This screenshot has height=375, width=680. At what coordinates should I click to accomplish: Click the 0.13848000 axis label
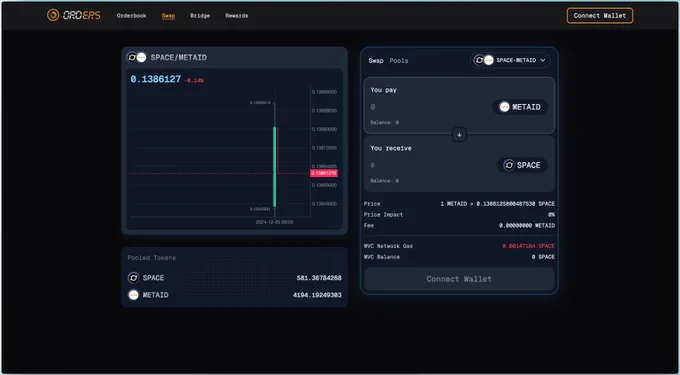pyautogui.click(x=324, y=204)
